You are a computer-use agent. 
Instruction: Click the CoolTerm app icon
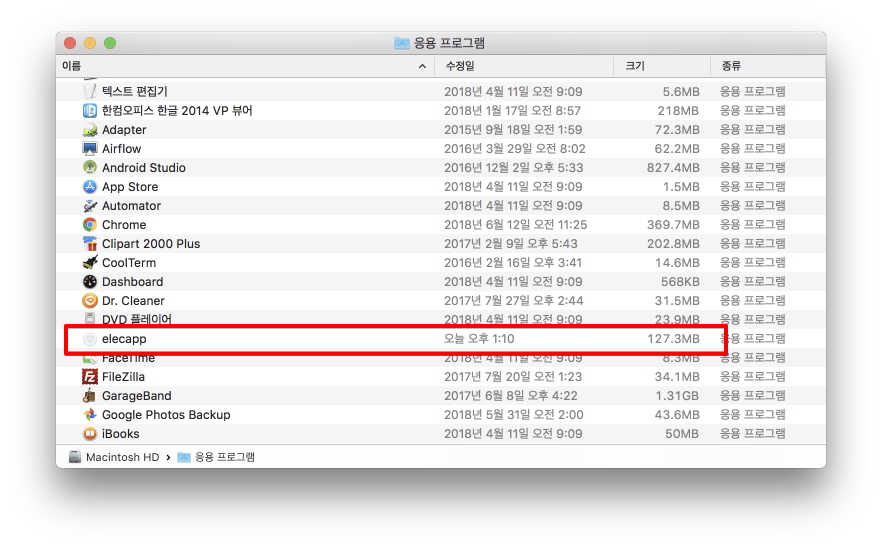90,263
